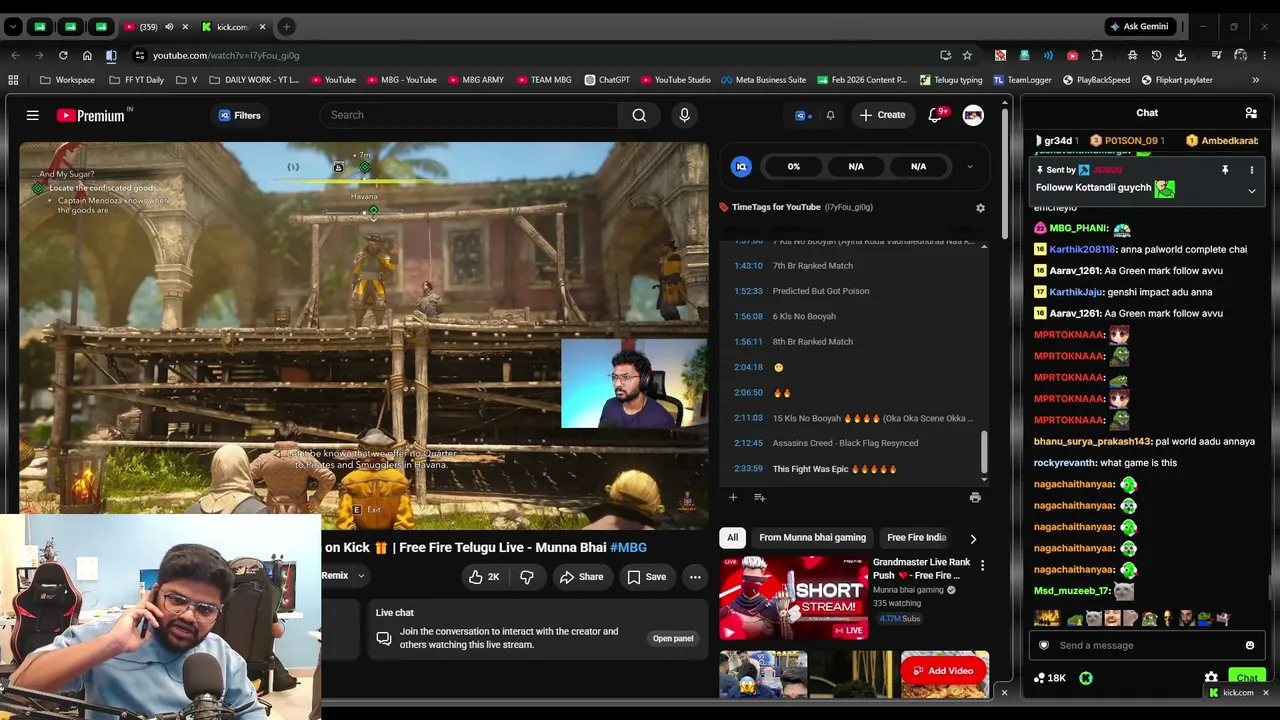
Task: Open the ChatGPT bookmark
Action: pyautogui.click(x=606, y=80)
